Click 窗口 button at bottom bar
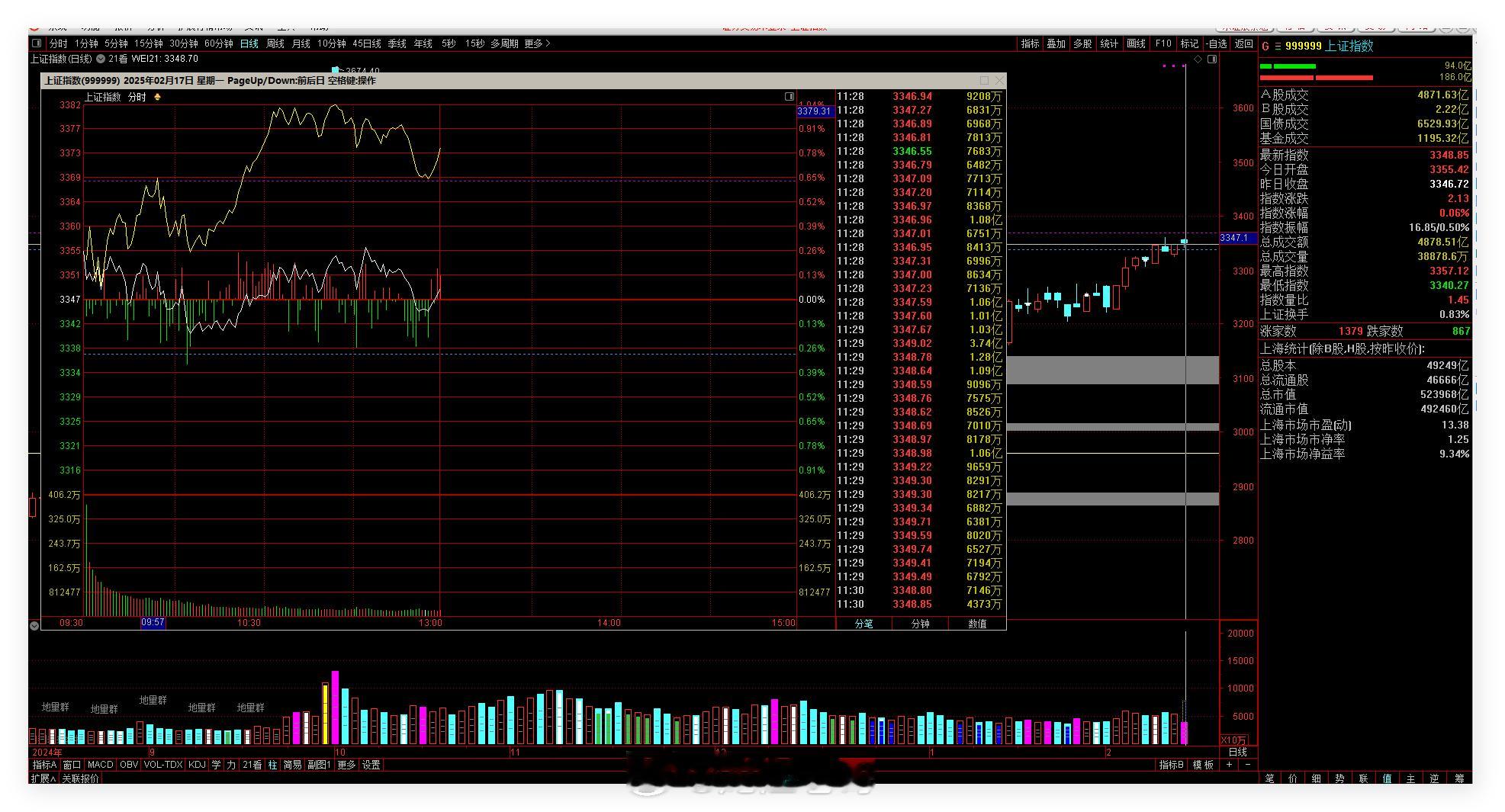This screenshot has height=812, width=1505. (x=72, y=765)
